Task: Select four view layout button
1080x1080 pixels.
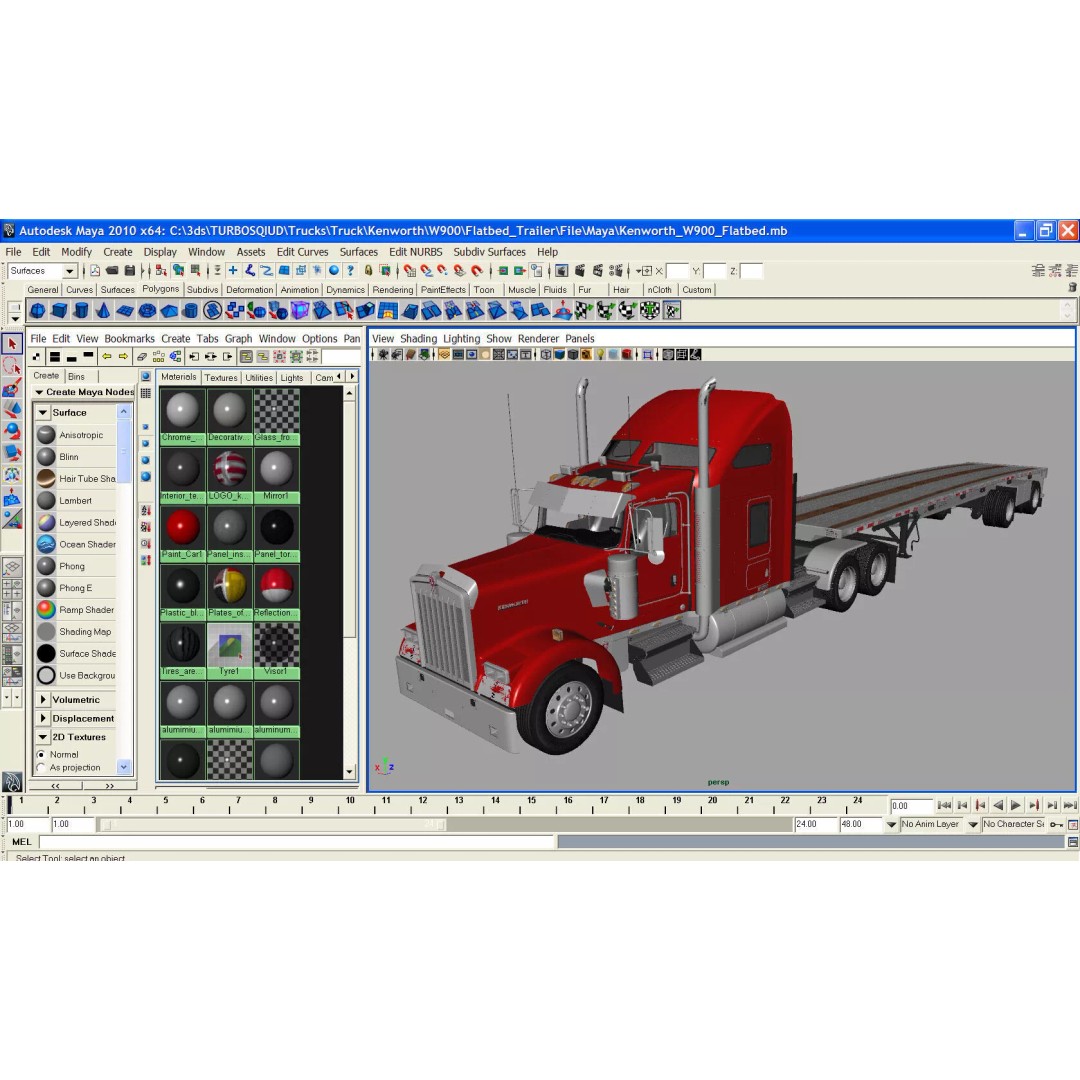Action: [12, 589]
